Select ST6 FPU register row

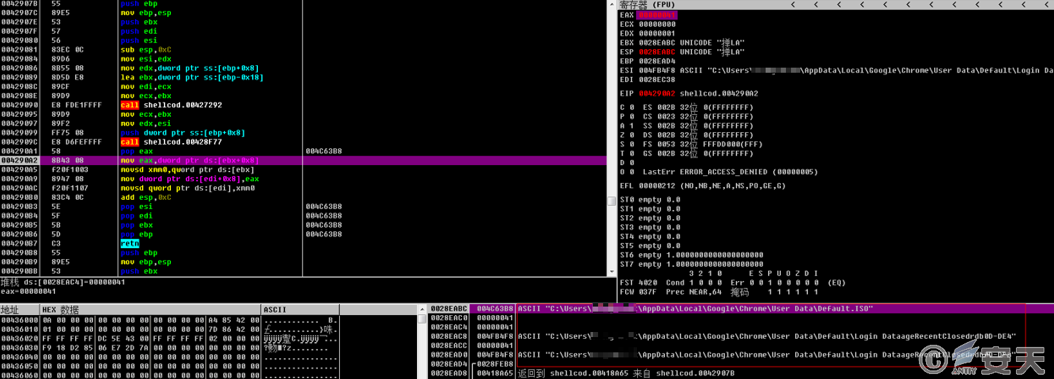click(692, 255)
